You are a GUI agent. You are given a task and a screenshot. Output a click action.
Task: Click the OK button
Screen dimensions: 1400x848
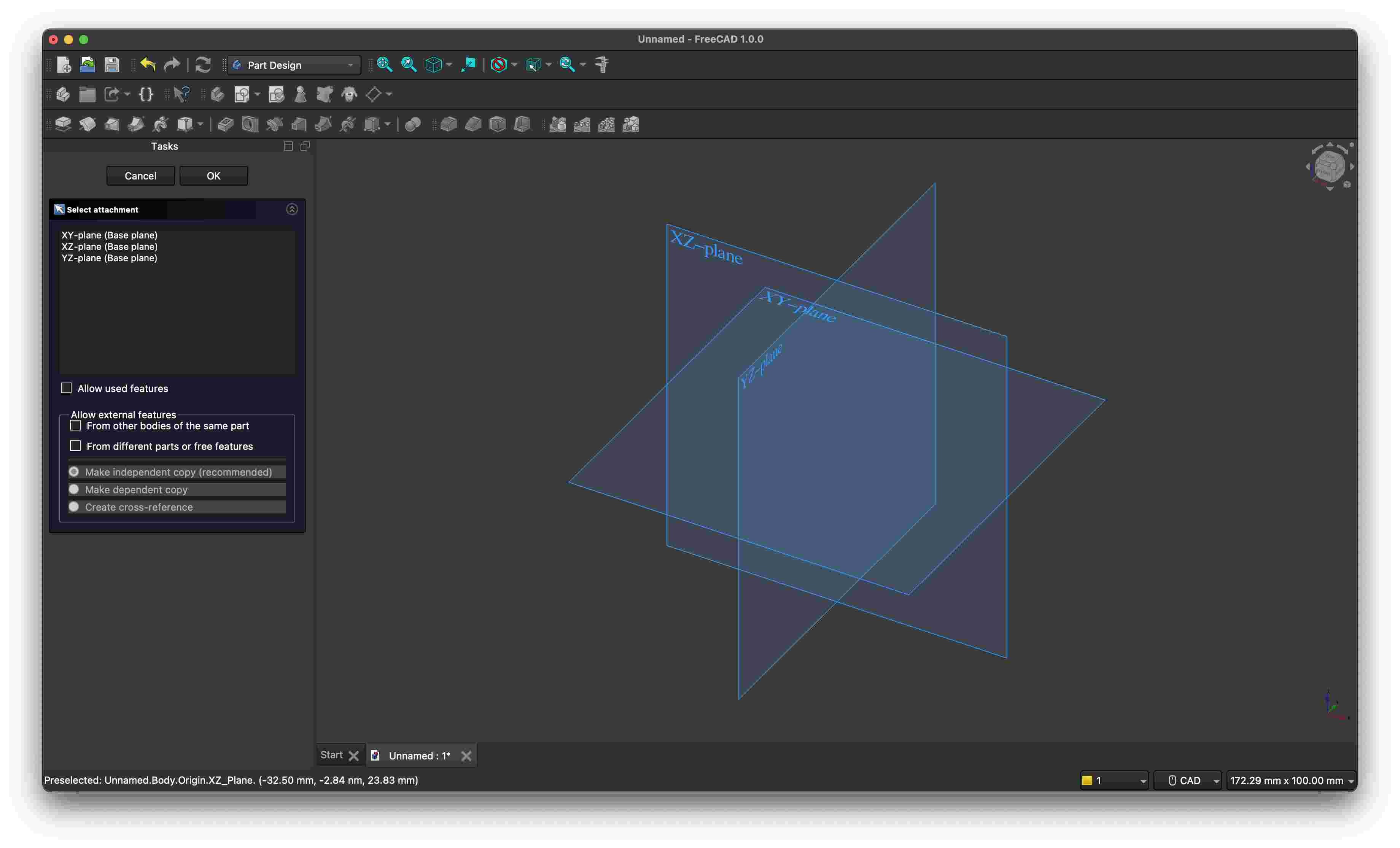pyautogui.click(x=214, y=176)
